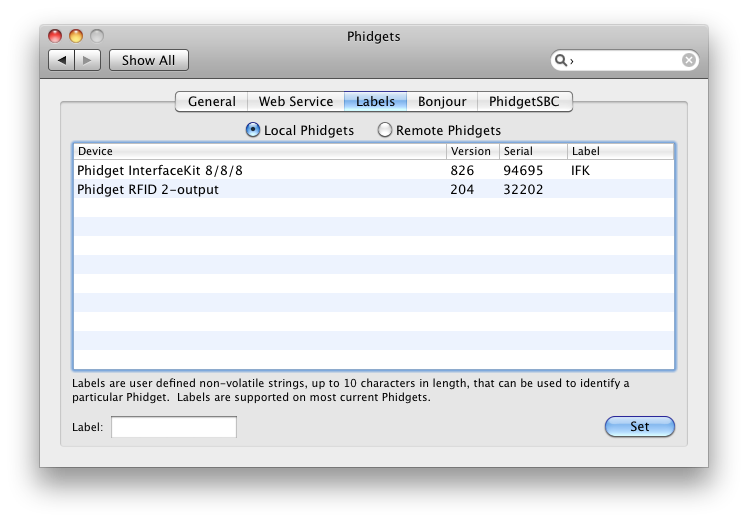
Task: Select the Labels tab
Action: 375,102
